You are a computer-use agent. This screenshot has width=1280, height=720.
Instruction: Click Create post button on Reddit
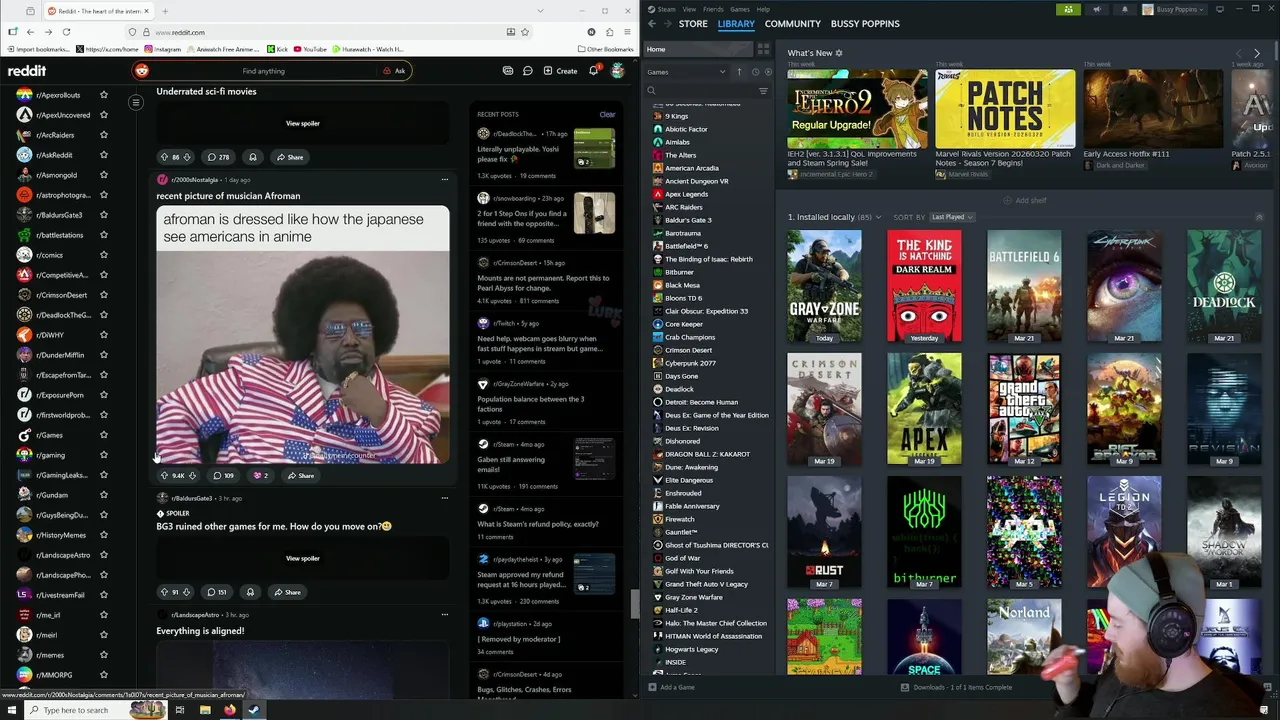tap(560, 71)
